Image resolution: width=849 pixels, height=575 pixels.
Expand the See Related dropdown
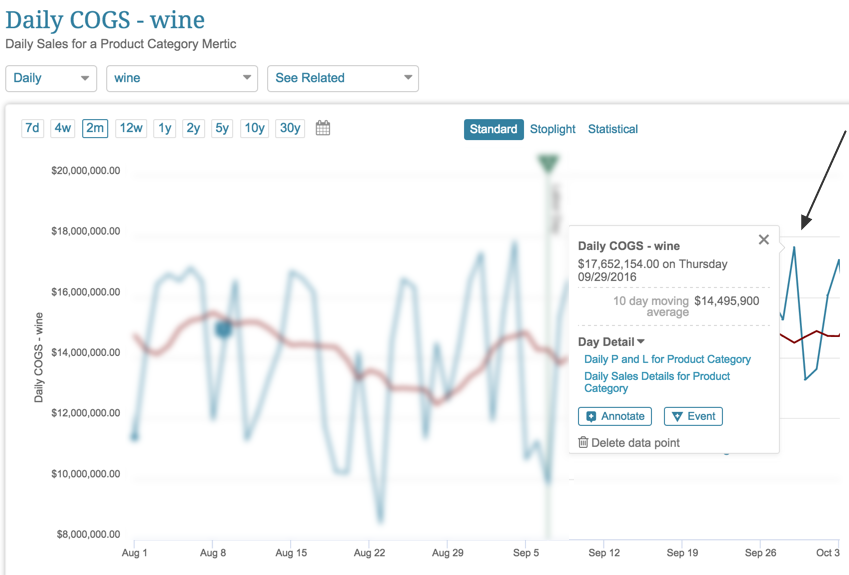click(x=343, y=78)
